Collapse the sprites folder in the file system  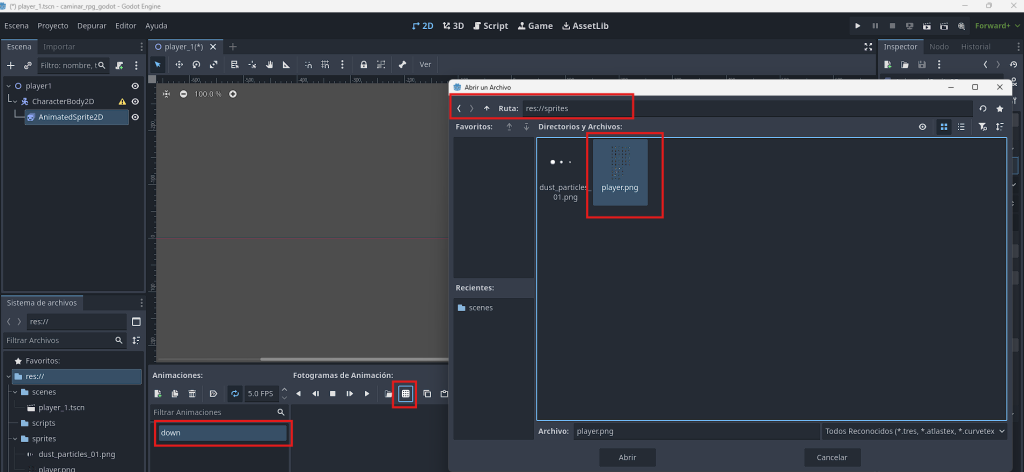(13, 438)
